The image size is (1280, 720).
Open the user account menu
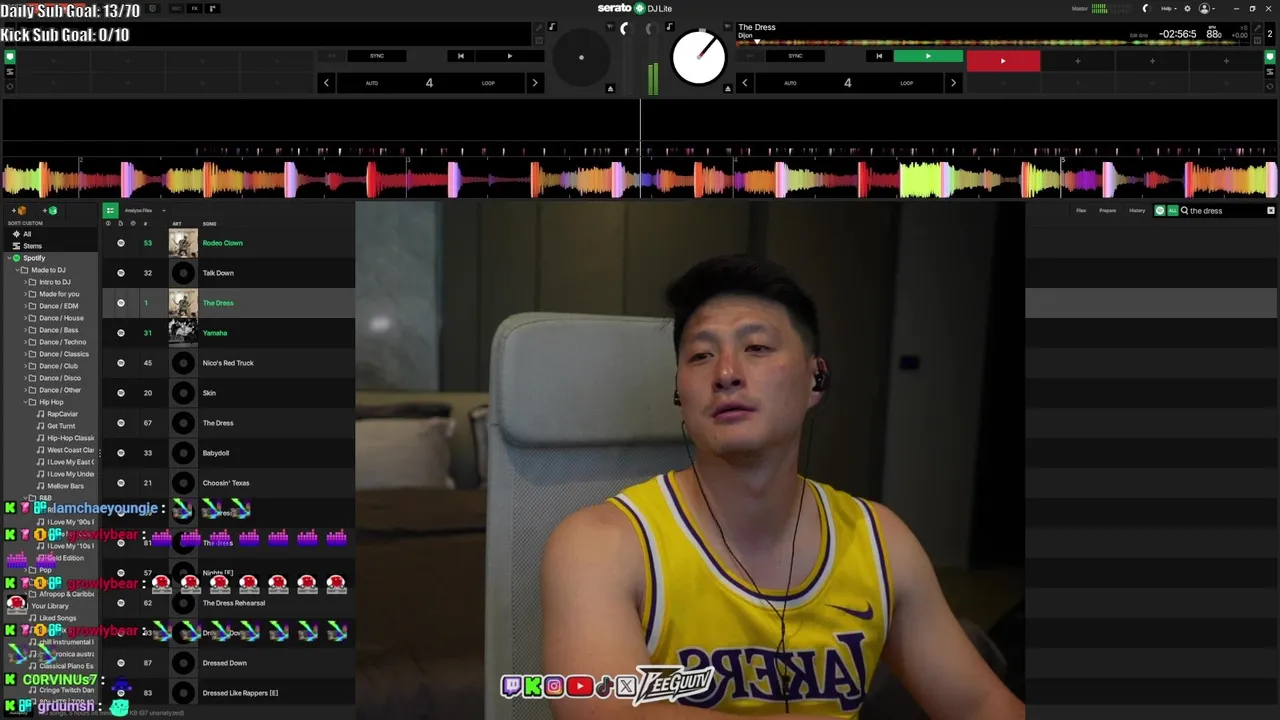tap(1206, 9)
